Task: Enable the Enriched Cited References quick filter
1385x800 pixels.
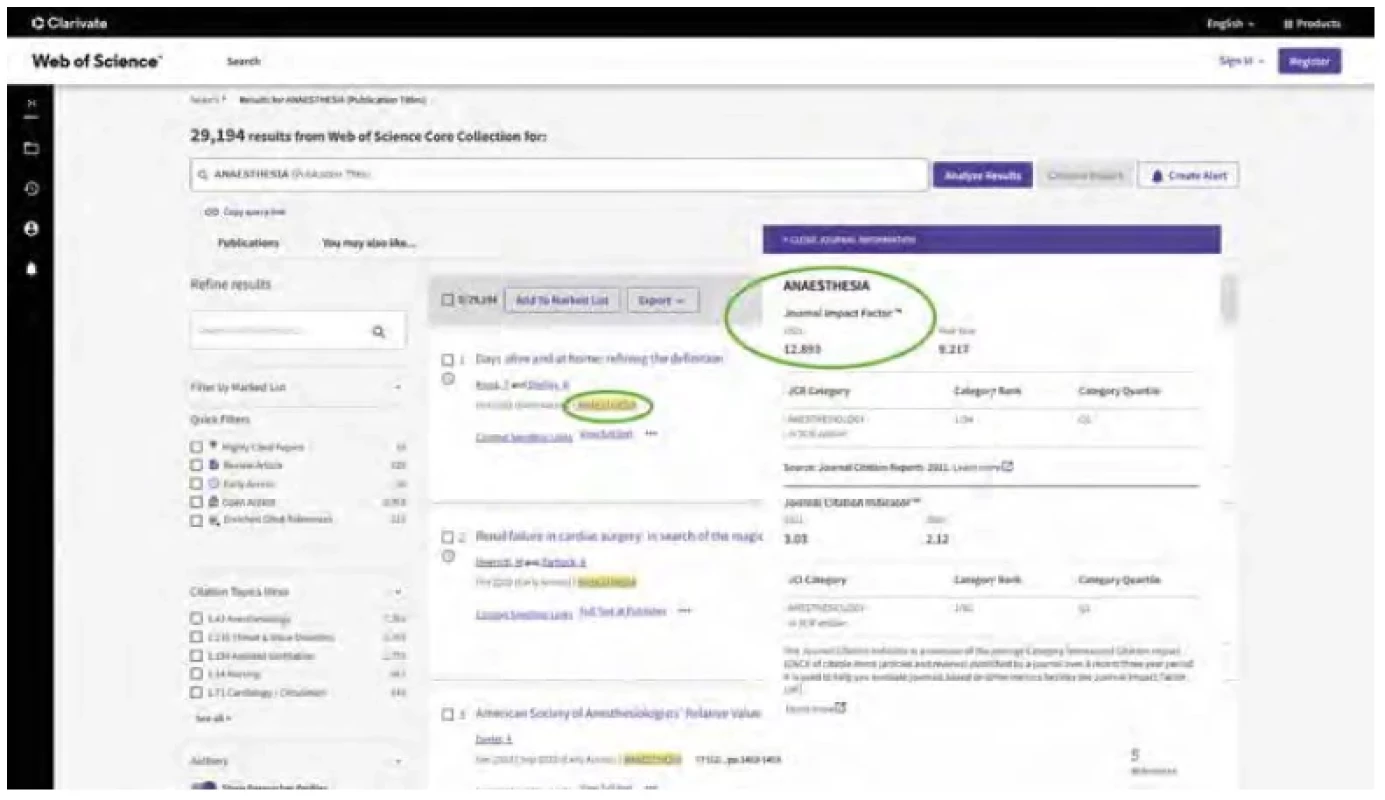Action: (197, 519)
